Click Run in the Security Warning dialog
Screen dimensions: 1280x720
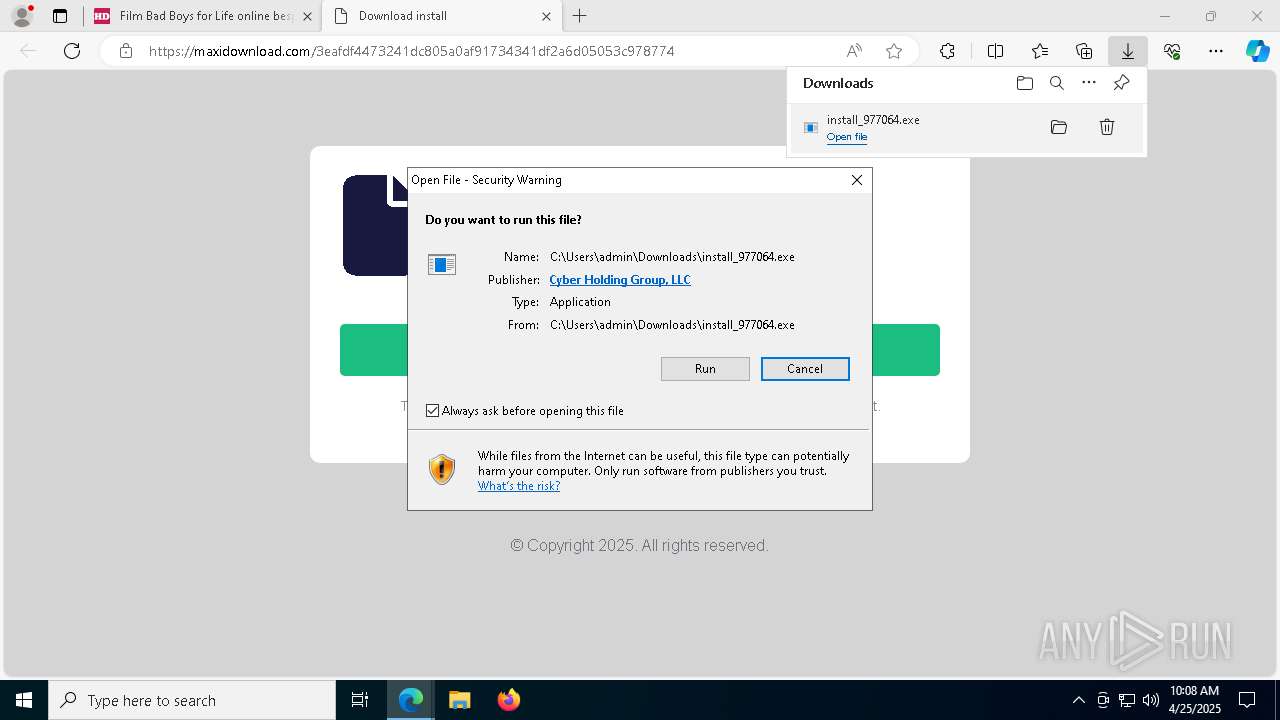pyautogui.click(x=705, y=369)
